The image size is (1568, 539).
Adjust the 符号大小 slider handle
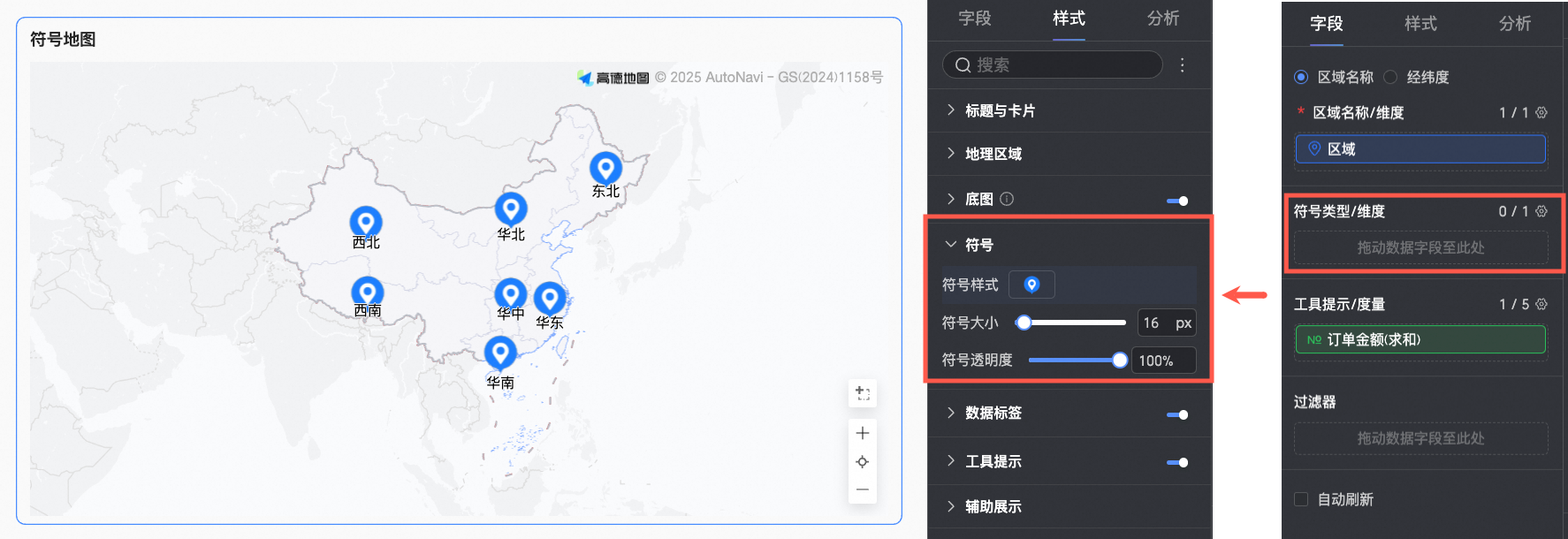[1024, 323]
